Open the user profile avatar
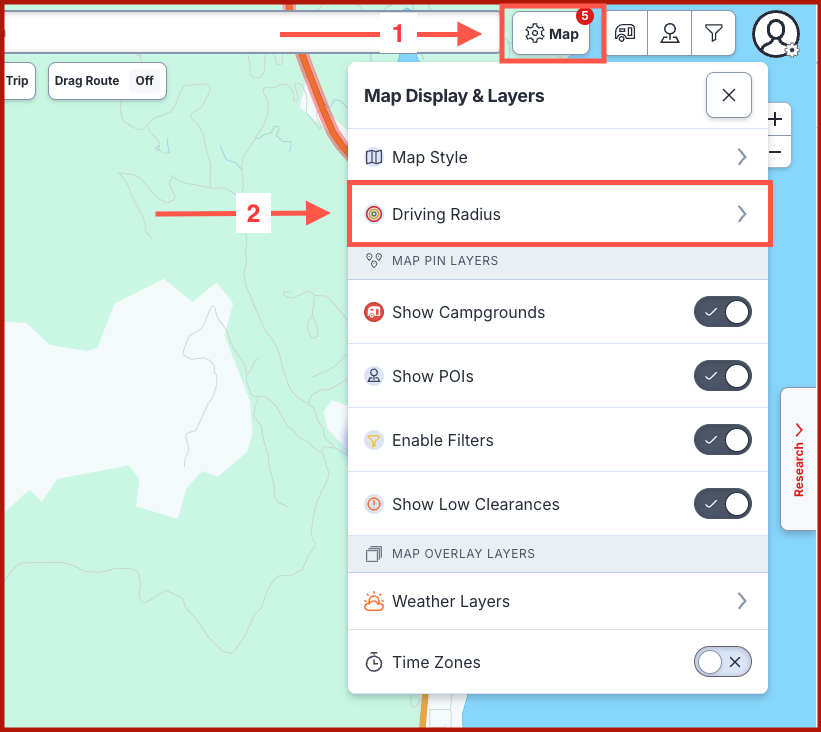The width and height of the screenshot is (821, 732). pyautogui.click(x=776, y=34)
